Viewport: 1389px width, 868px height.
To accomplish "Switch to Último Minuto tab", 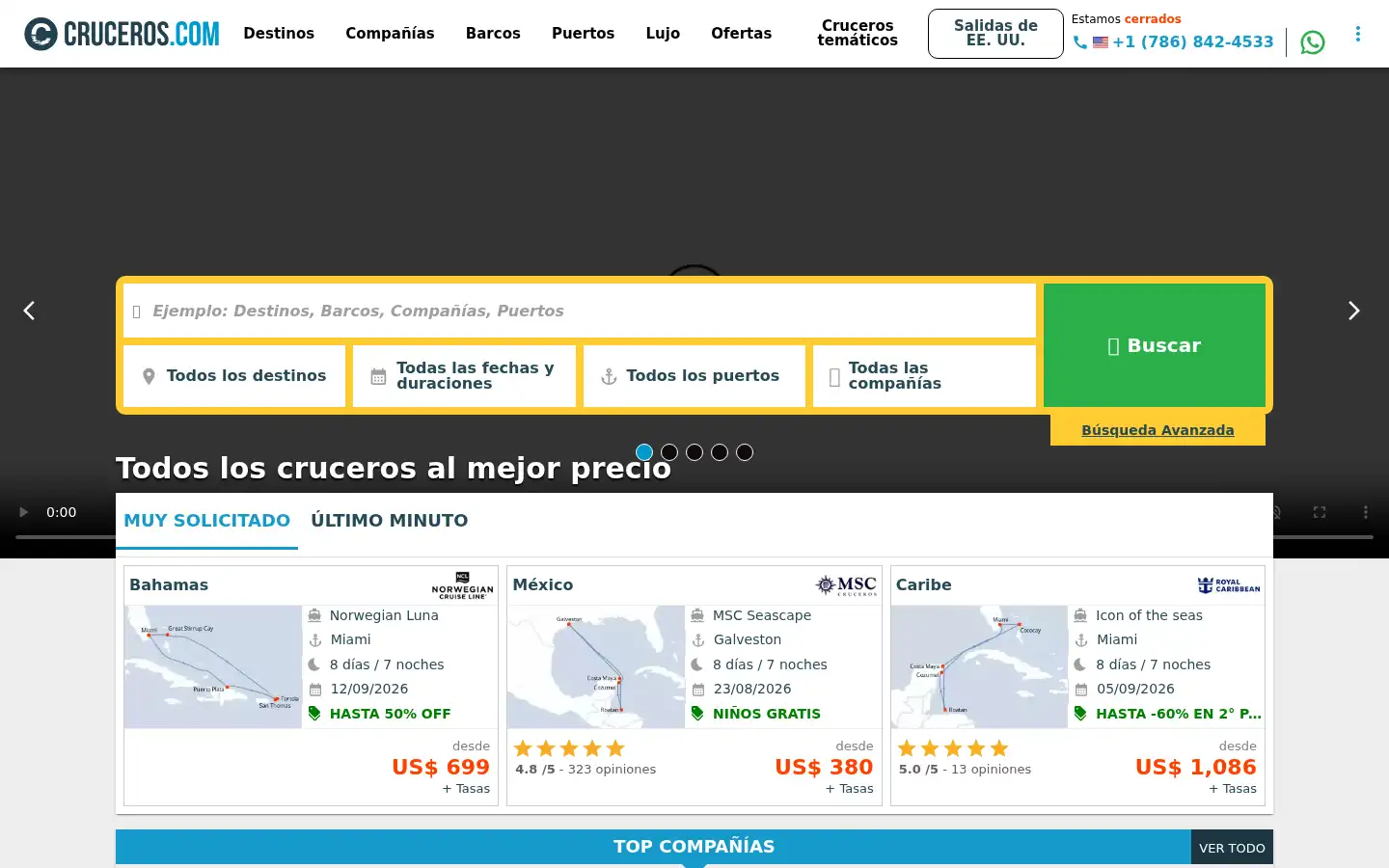I will tap(390, 521).
